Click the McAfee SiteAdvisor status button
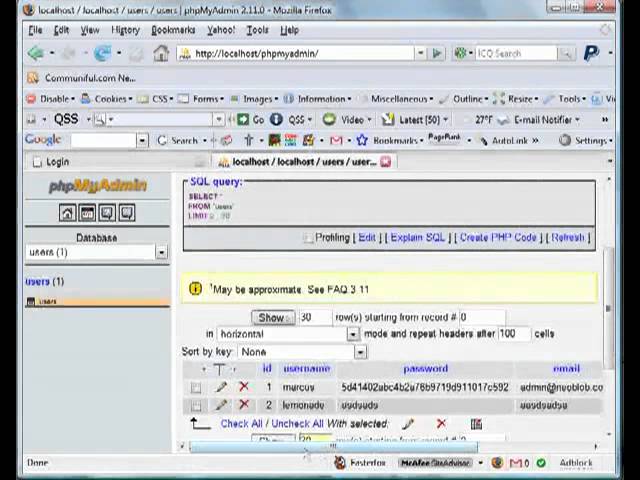The width and height of the screenshot is (640, 480). (435, 463)
